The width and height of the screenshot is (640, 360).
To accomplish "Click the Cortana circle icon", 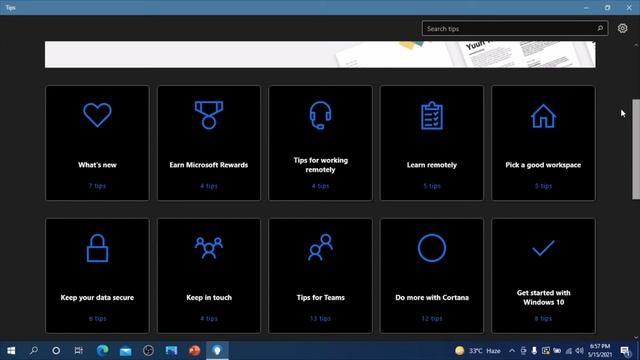I will click(431, 248).
